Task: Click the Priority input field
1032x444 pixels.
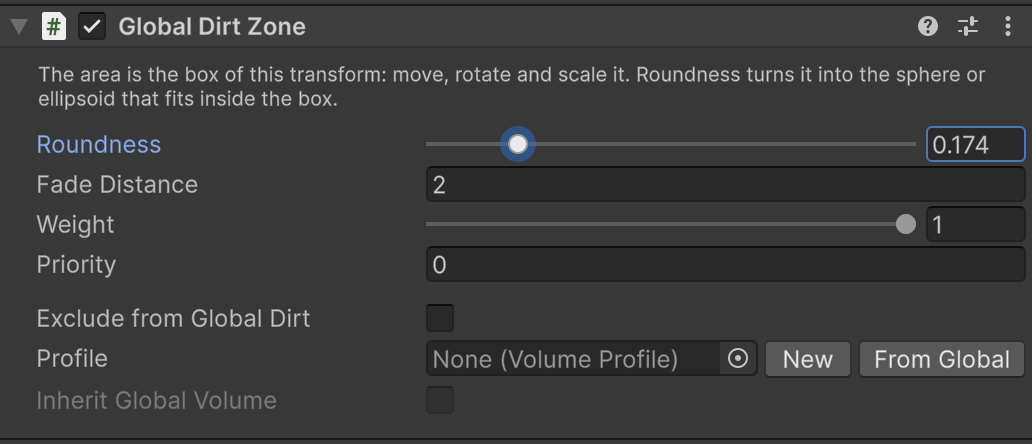Action: (x=725, y=264)
